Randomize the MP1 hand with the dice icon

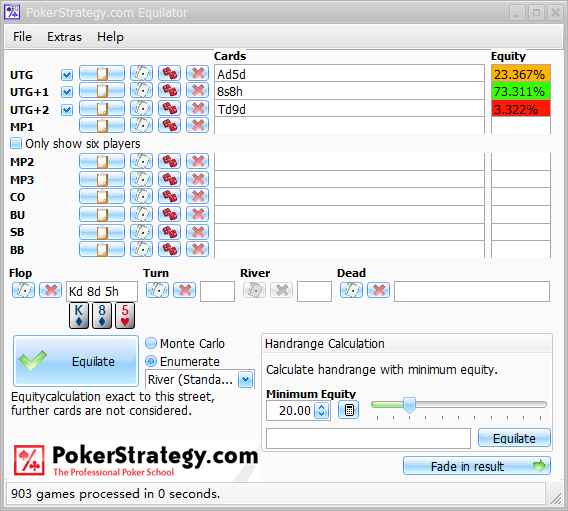(x=169, y=125)
